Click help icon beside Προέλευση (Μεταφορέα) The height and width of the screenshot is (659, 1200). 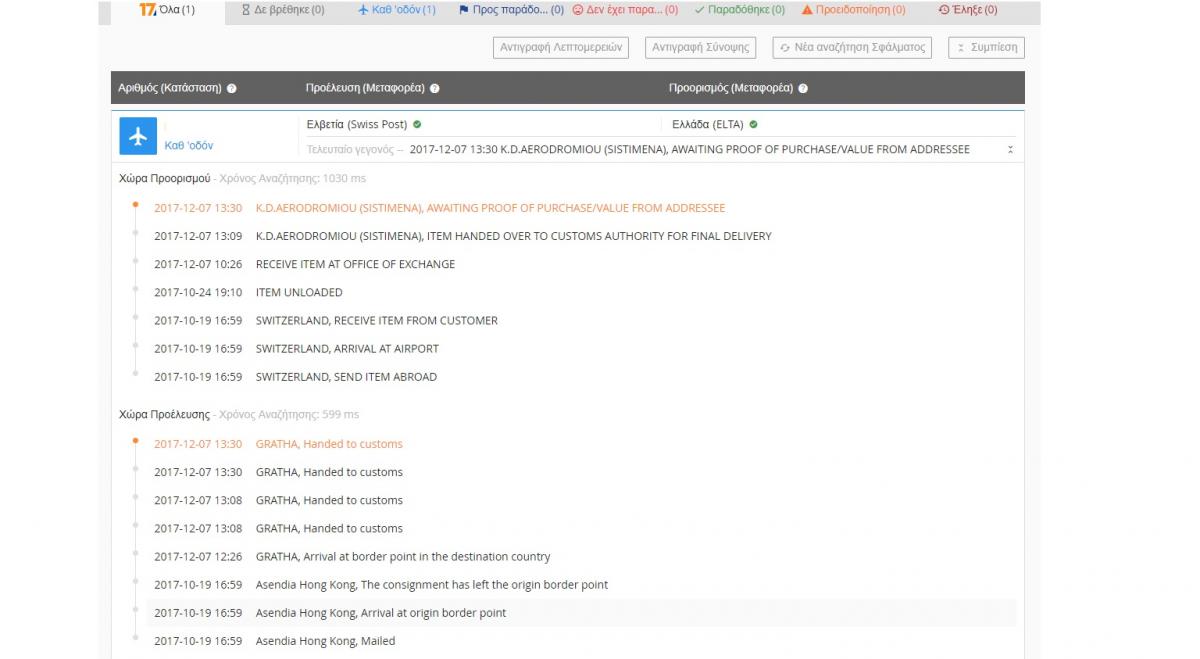[435, 88]
